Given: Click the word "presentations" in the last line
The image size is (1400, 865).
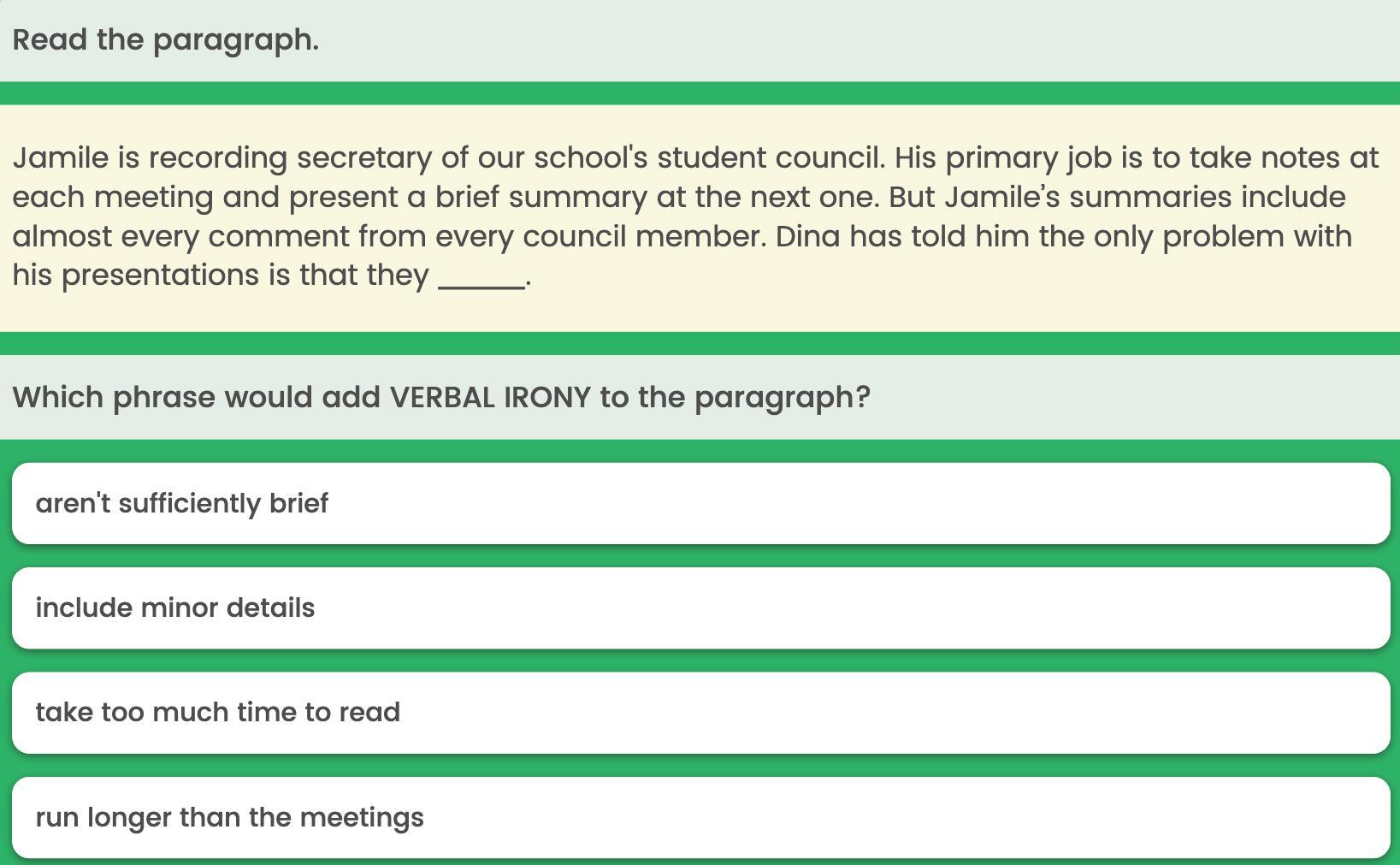Looking at the screenshot, I should [x=159, y=275].
